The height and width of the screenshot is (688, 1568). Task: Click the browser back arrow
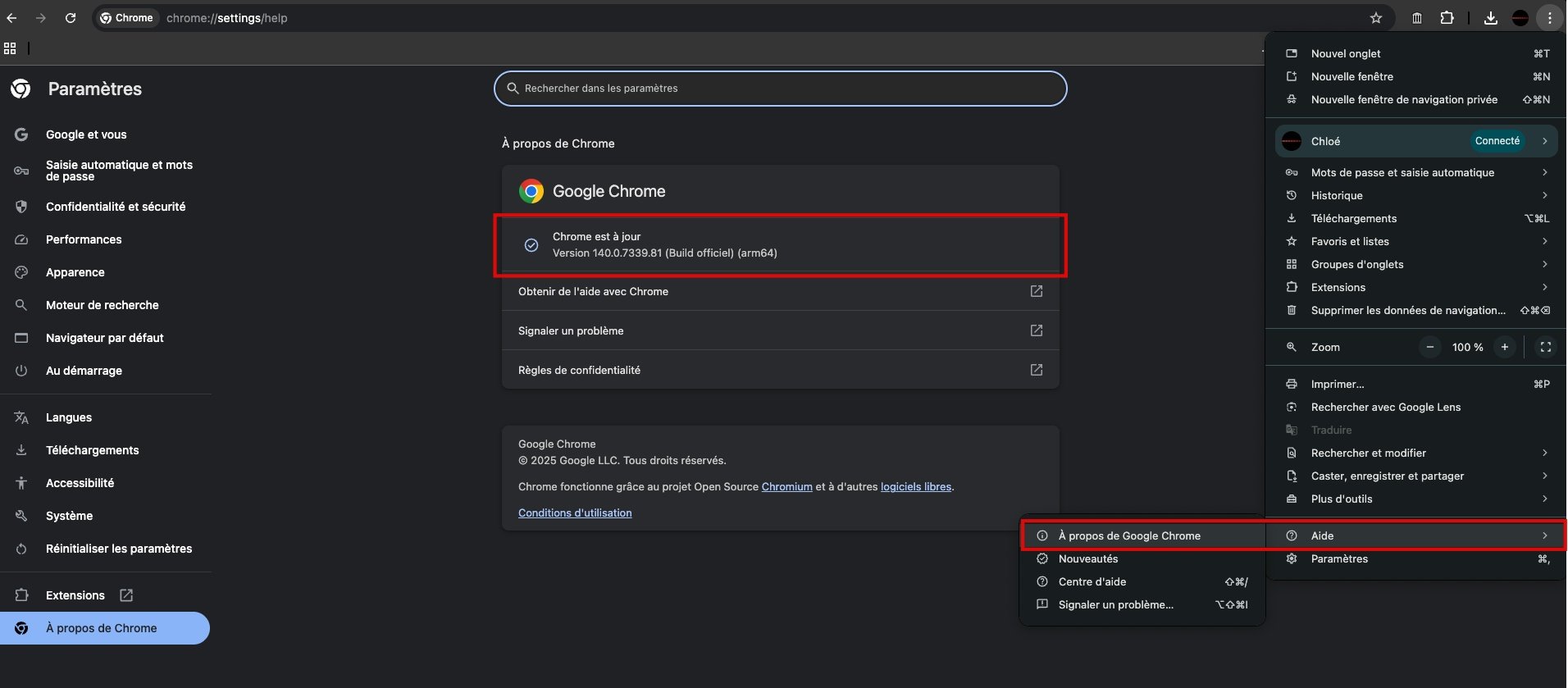(11, 18)
